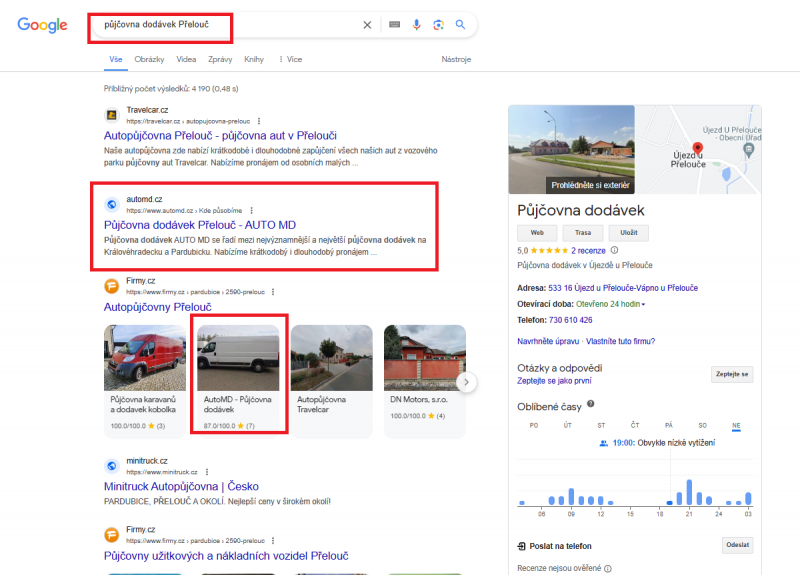The width and height of the screenshot is (800, 575).
Task: Open Půjčovna dodávek Přelouč - AUTO MD link
Action: [x=200, y=225]
